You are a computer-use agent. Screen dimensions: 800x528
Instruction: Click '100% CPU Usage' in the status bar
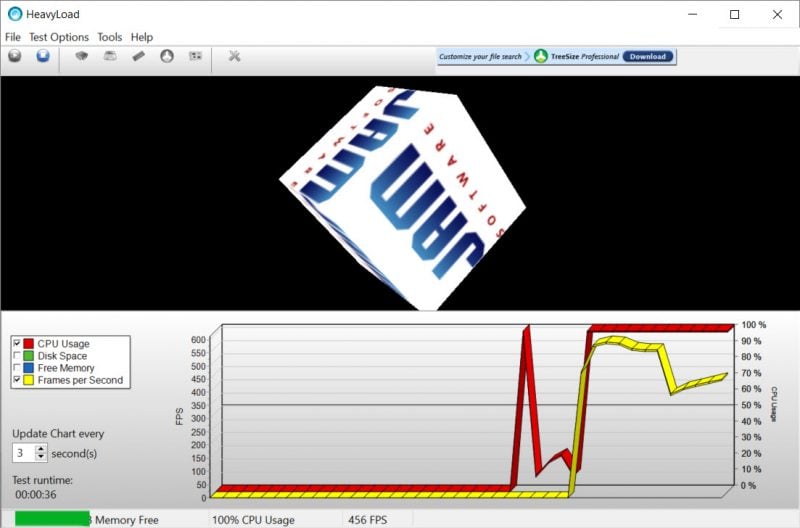253,520
